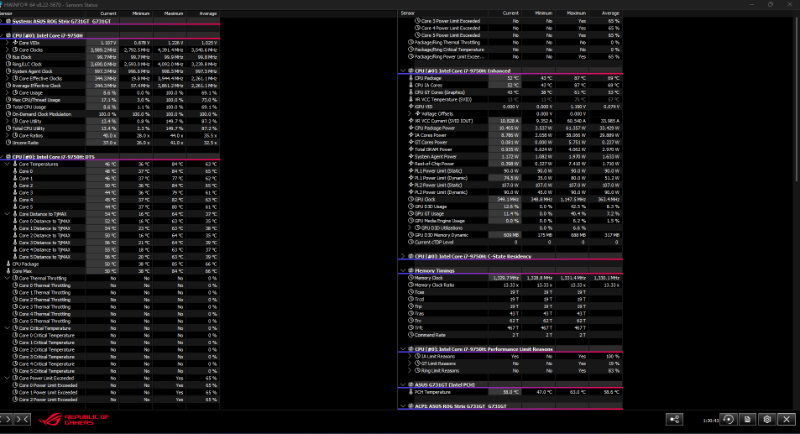Click the thermometer icon next to PCH Temperature
Image resolution: width=800 pixels, height=434 pixels.
pyautogui.click(x=411, y=392)
